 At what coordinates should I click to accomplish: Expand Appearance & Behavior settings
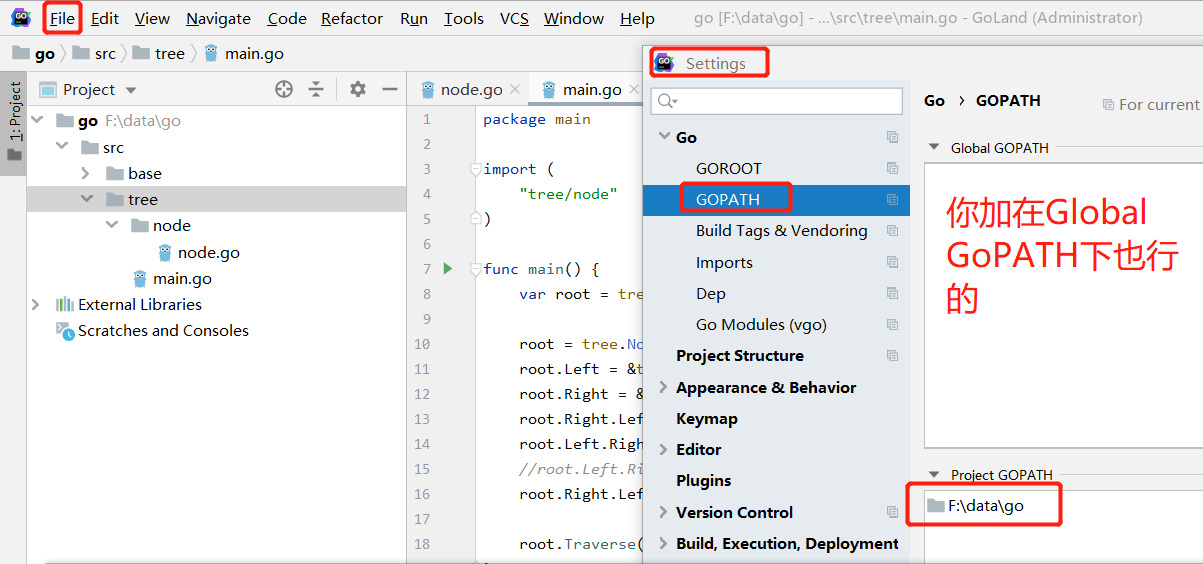(x=664, y=387)
